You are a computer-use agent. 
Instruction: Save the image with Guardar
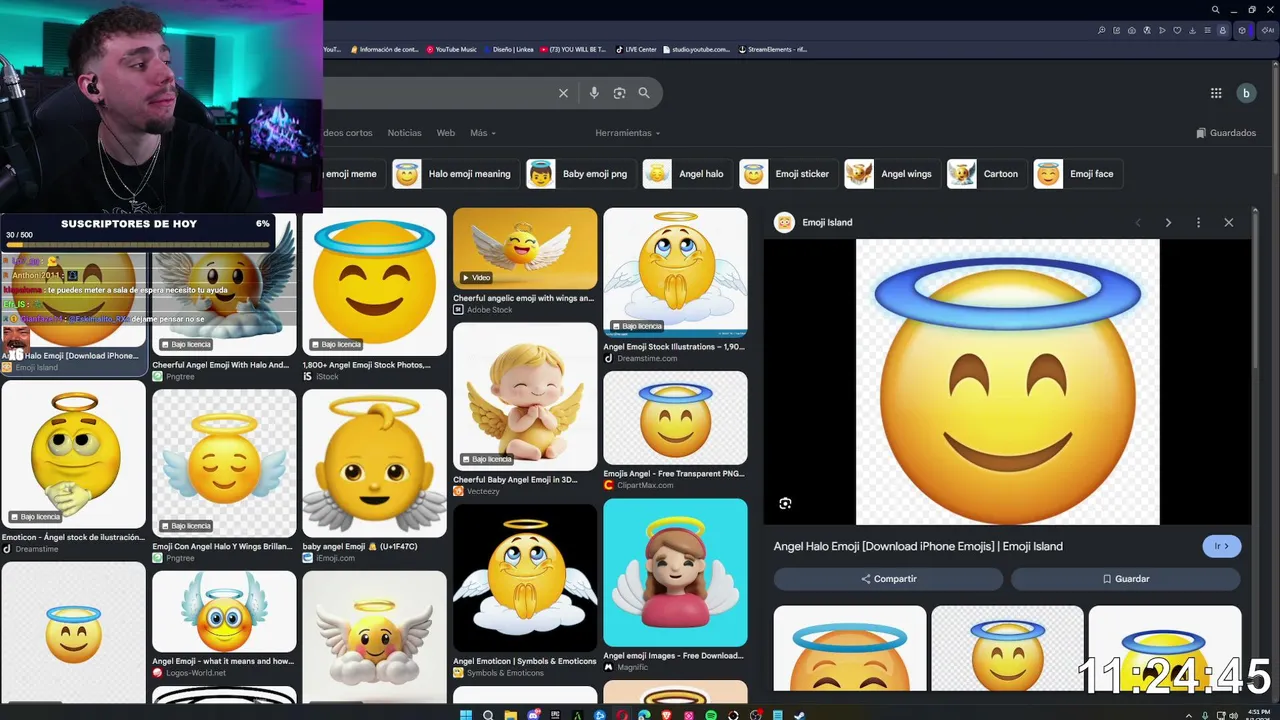[1126, 579]
